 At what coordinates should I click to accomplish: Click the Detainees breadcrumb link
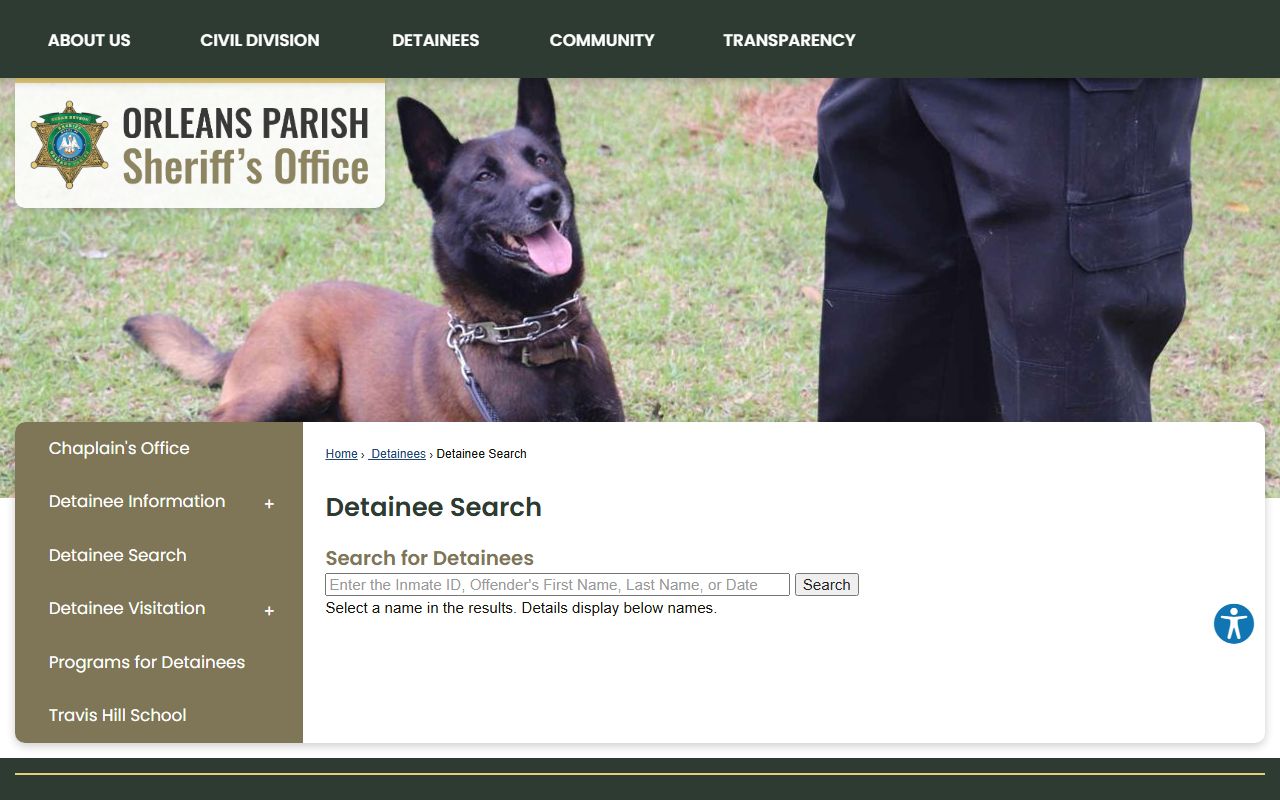[397, 454]
